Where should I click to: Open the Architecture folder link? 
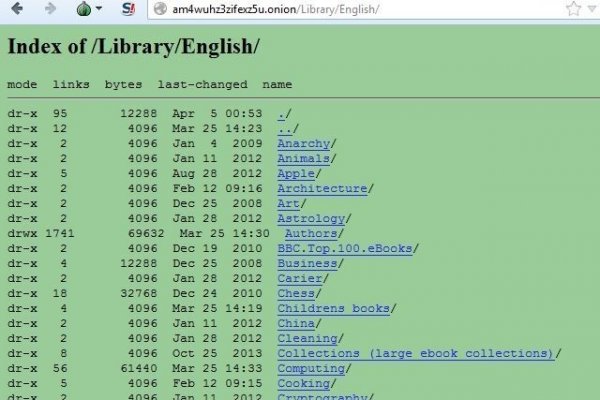(322, 188)
